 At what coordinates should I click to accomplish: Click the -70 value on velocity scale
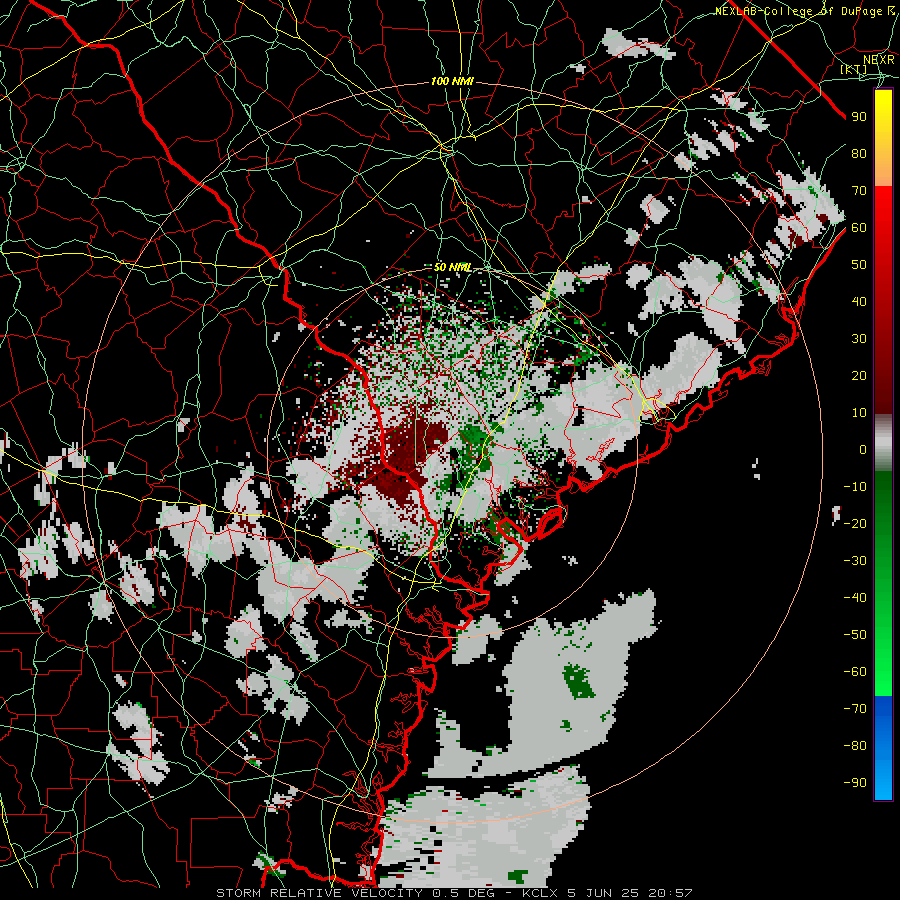855,709
